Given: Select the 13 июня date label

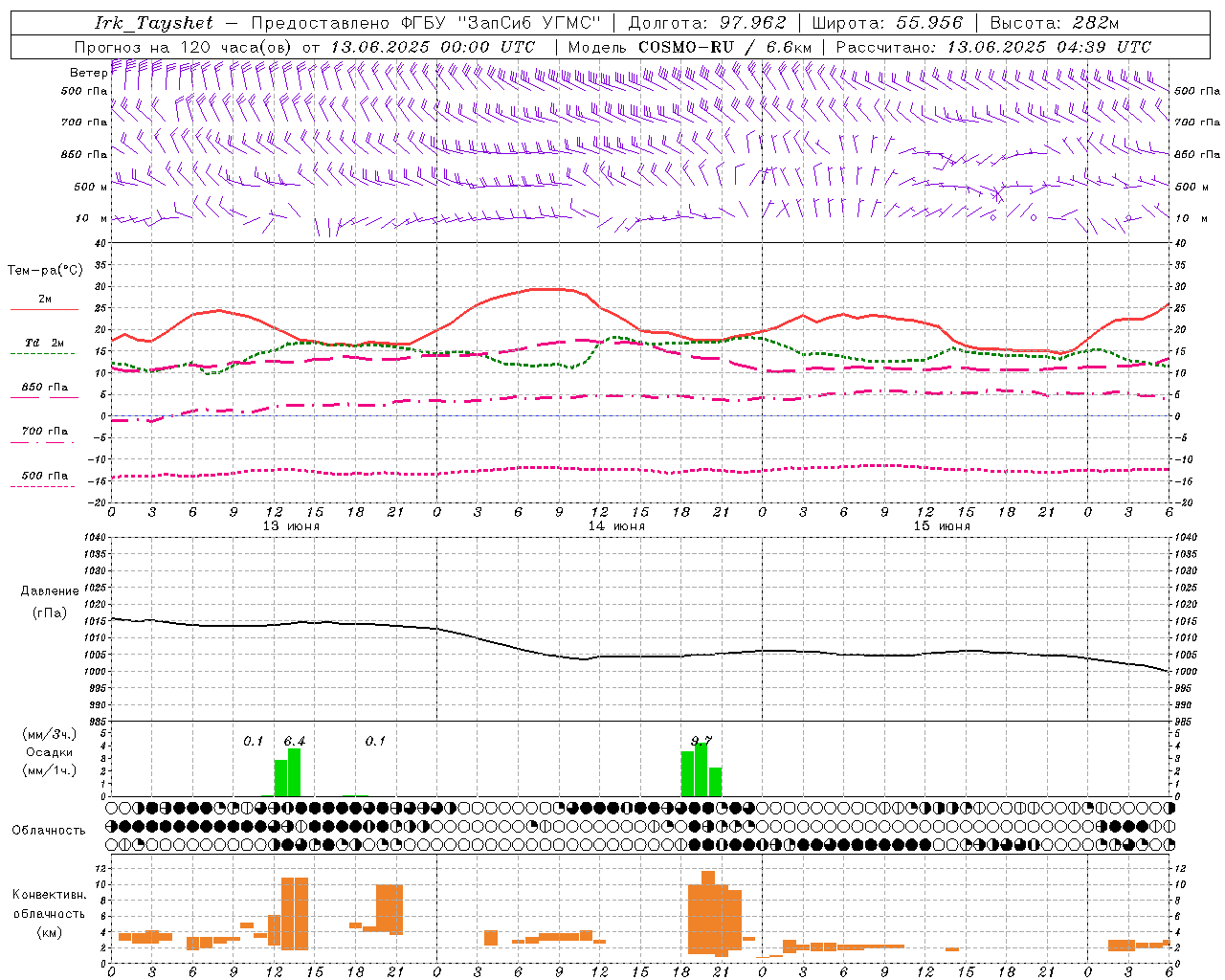Looking at the screenshot, I should (291, 526).
